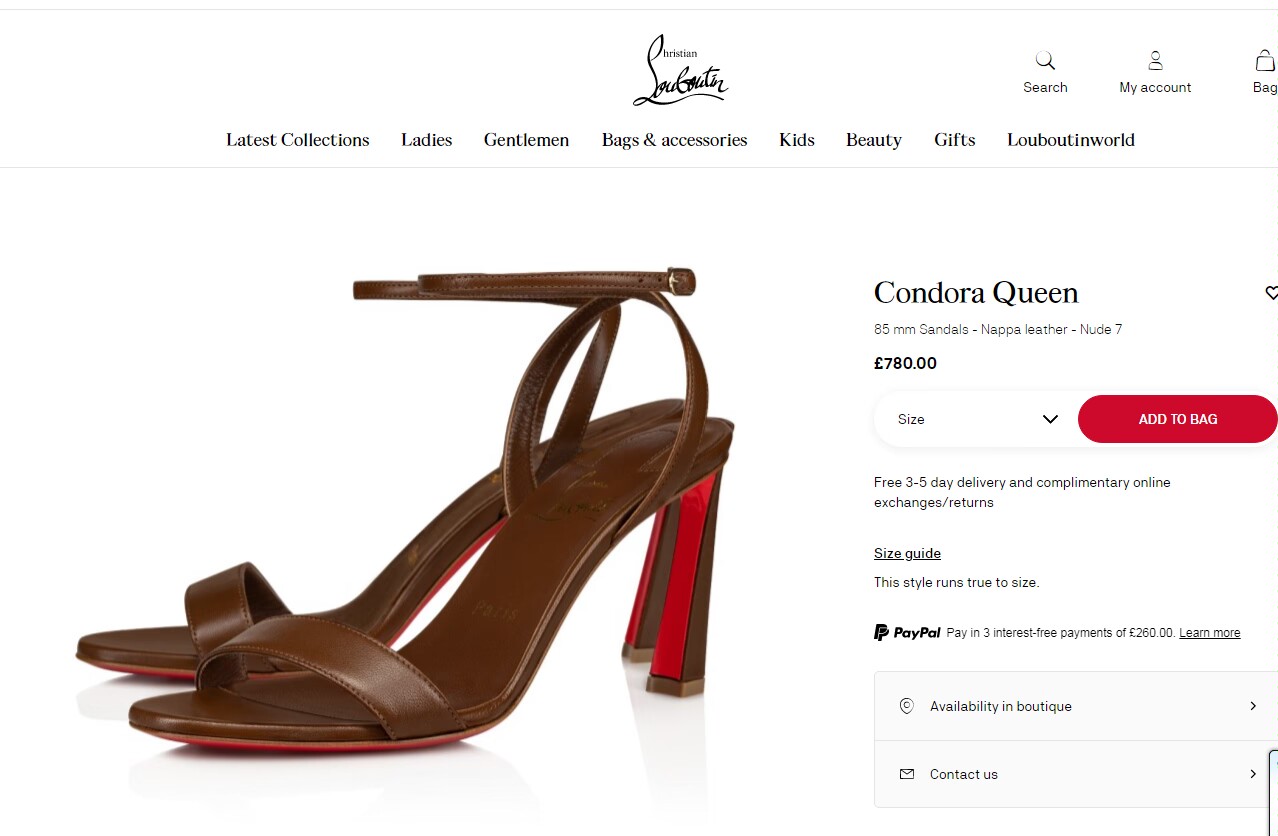Image resolution: width=1278 pixels, height=836 pixels.
Task: Click the envelope icon beside Contact us
Action: (x=907, y=774)
